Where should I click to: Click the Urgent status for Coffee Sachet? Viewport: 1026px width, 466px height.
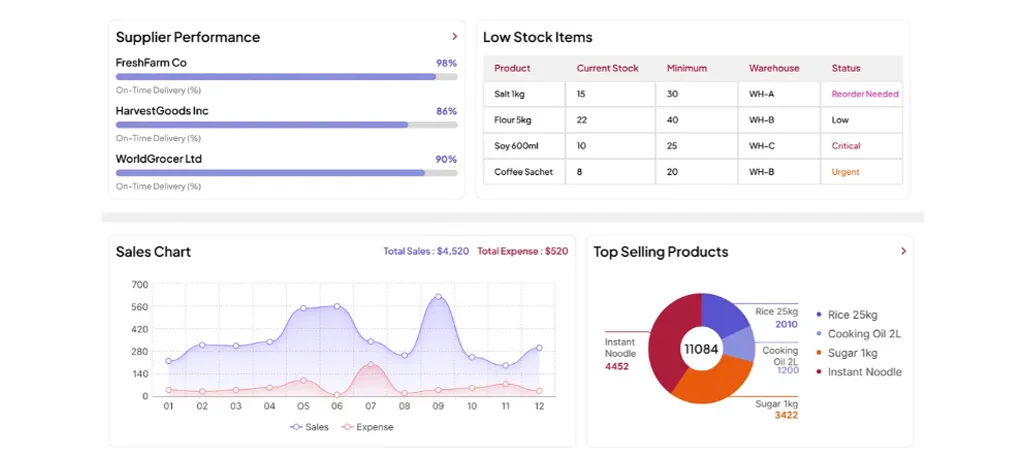point(845,172)
